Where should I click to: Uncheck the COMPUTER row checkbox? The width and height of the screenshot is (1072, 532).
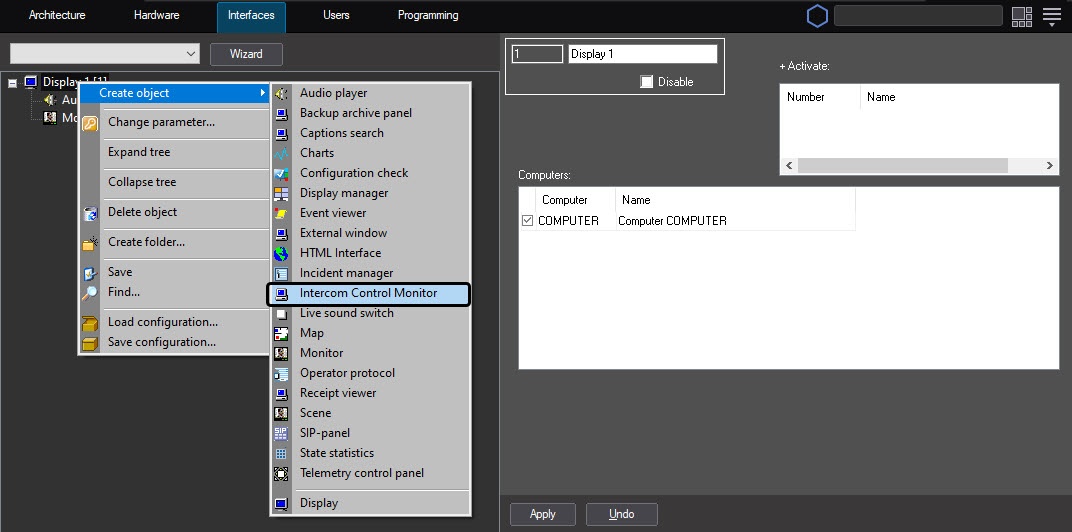(527, 221)
